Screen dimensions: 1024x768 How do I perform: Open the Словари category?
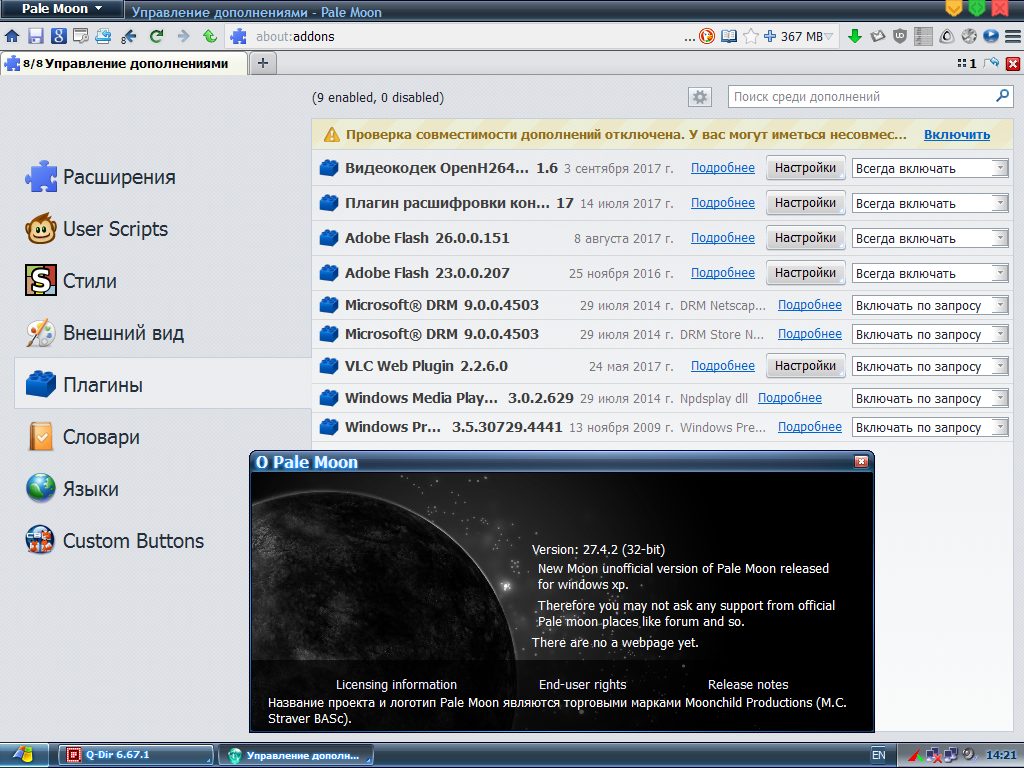[163, 437]
